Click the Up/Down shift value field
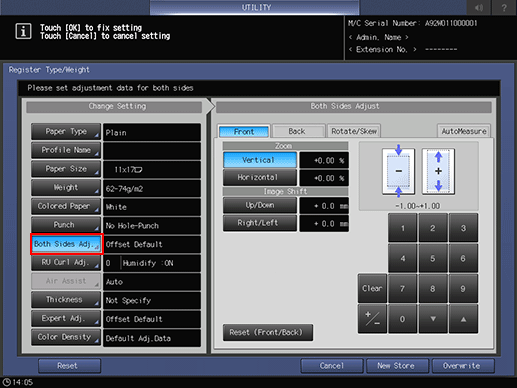Screen dimensions: 517x388 tap(324, 206)
